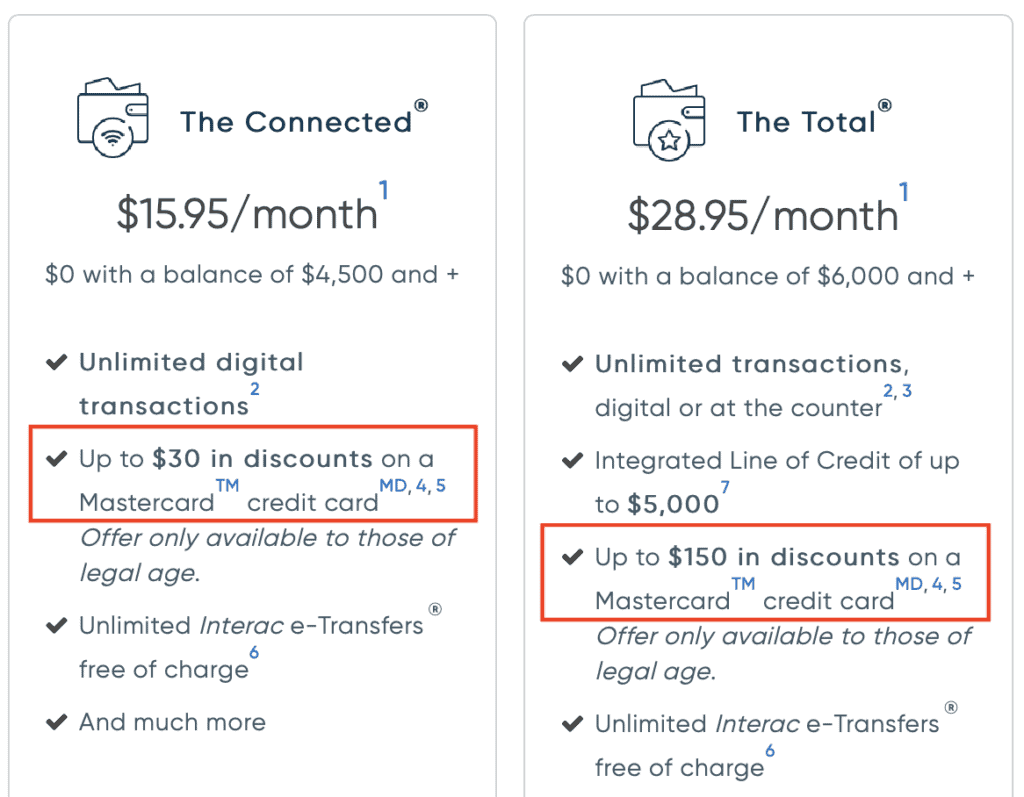
Task: Select The Connected plan title
Action: coord(296,122)
